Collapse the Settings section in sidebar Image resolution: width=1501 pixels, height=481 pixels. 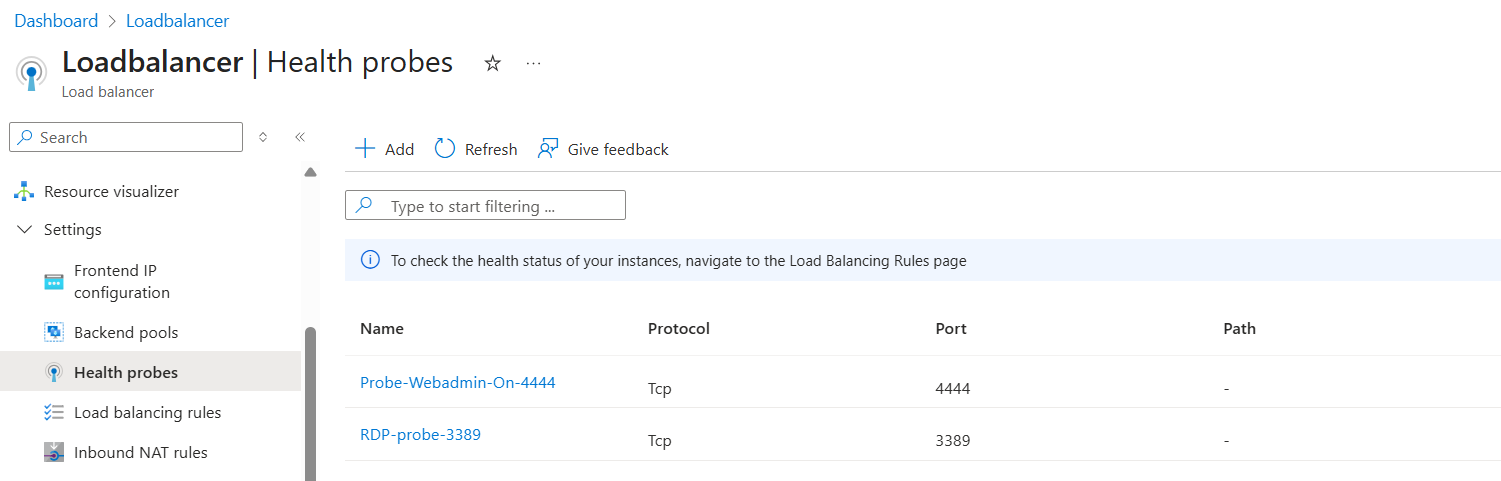[x=25, y=229]
